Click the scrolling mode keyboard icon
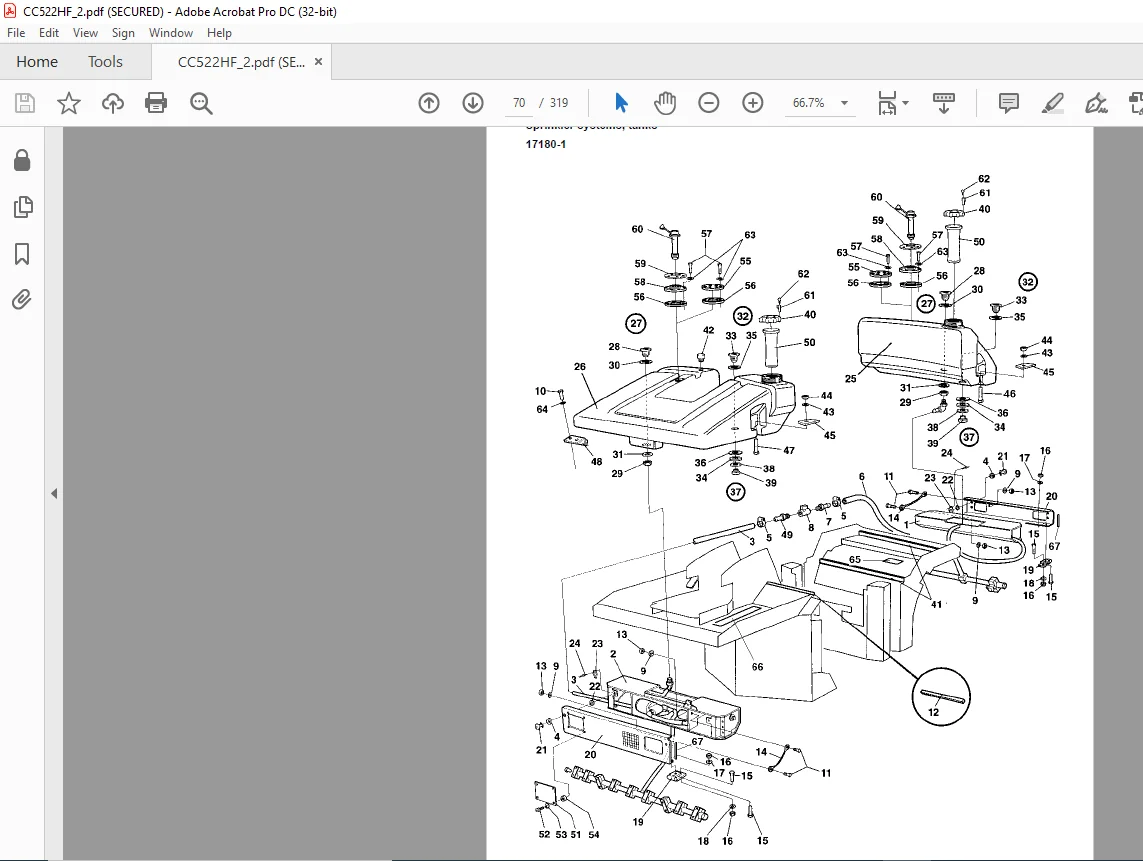The width and height of the screenshot is (1143, 861). (x=944, y=103)
